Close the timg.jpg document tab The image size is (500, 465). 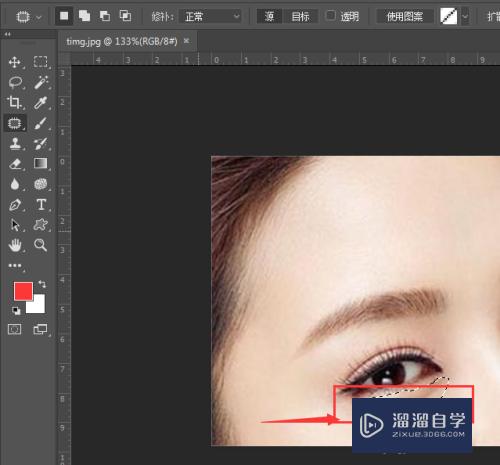[186, 41]
